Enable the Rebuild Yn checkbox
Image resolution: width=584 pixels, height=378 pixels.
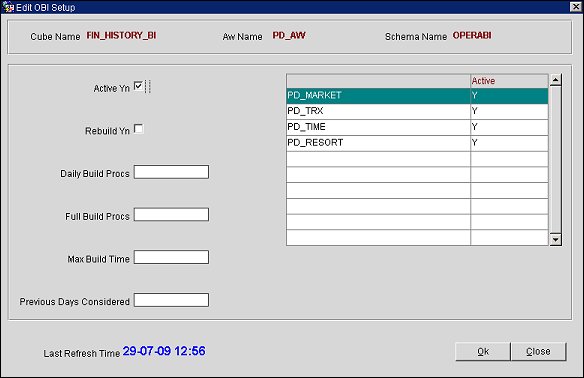click(x=138, y=129)
